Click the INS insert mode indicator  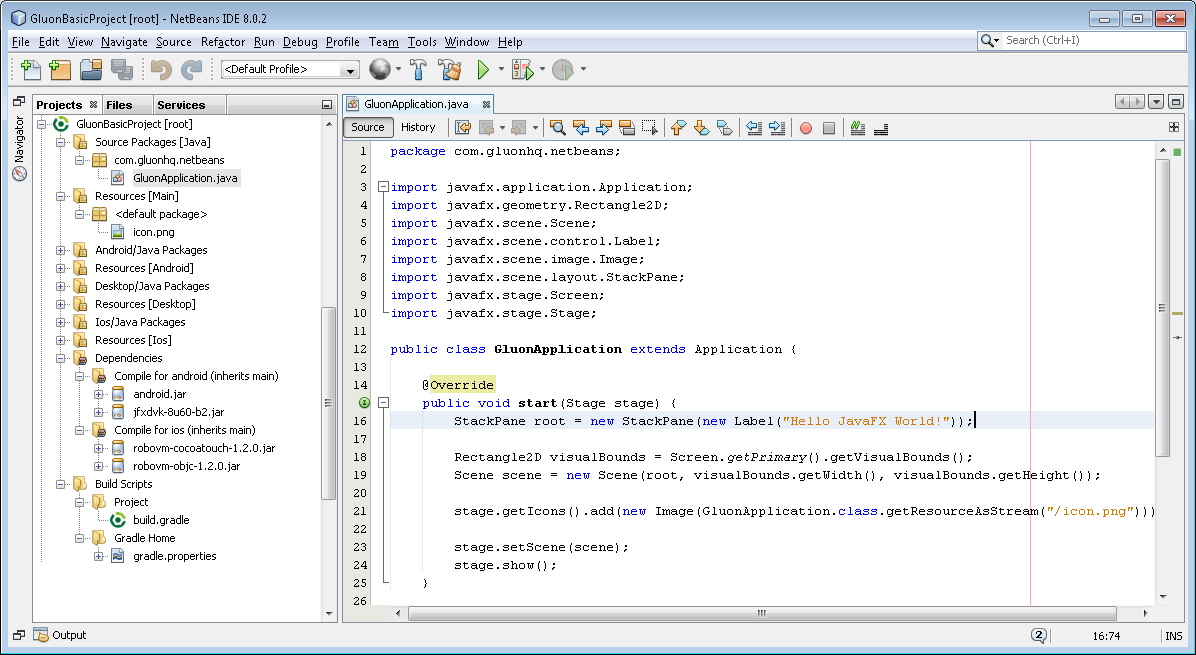(x=1174, y=636)
